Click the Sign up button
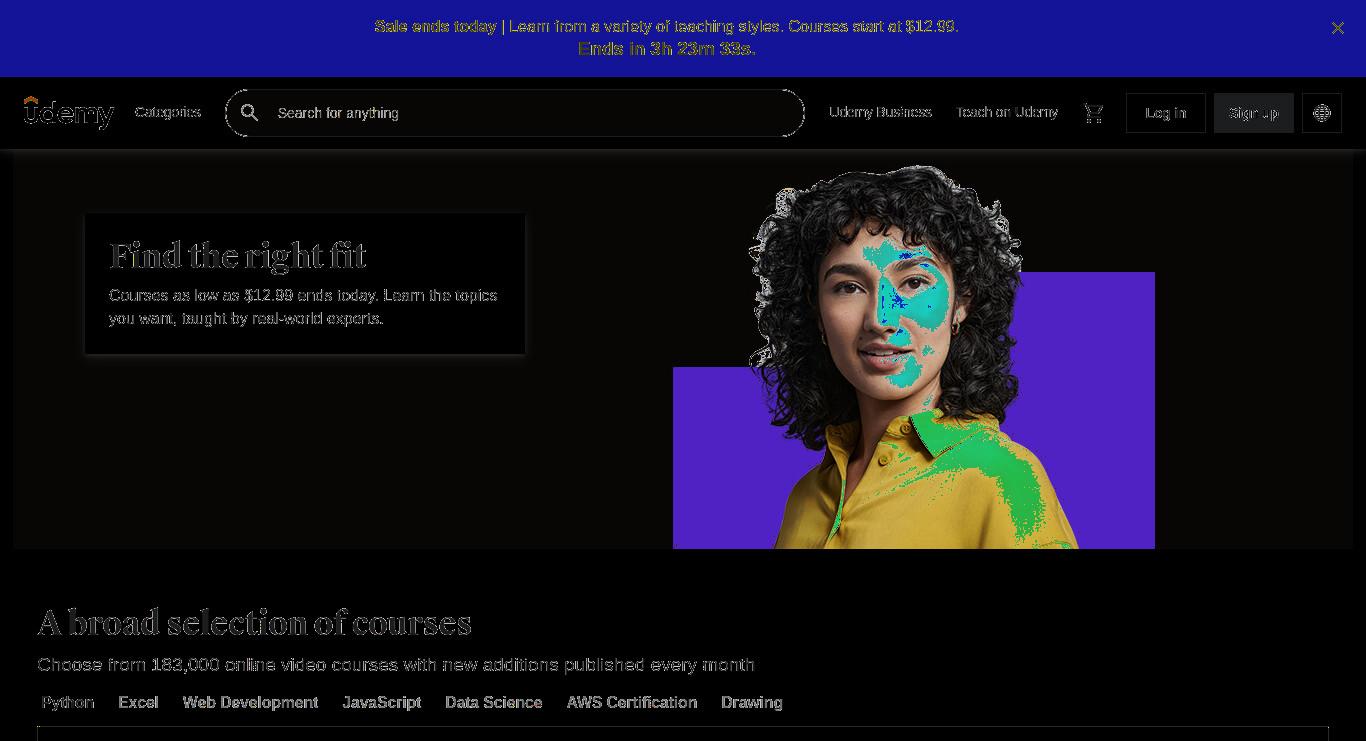 [x=1254, y=113]
